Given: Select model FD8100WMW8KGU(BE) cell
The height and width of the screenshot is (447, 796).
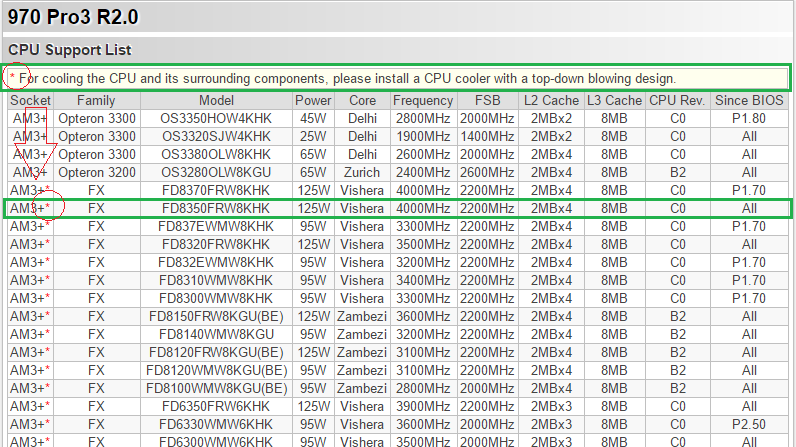Looking at the screenshot, I should (216, 388).
